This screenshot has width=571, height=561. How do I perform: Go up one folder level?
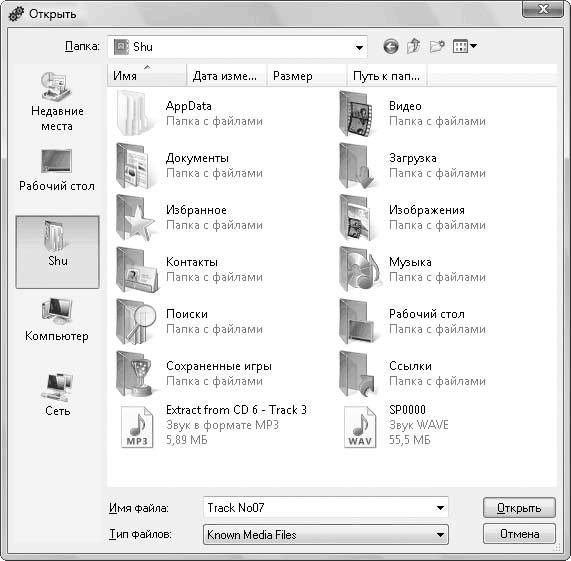pos(414,46)
